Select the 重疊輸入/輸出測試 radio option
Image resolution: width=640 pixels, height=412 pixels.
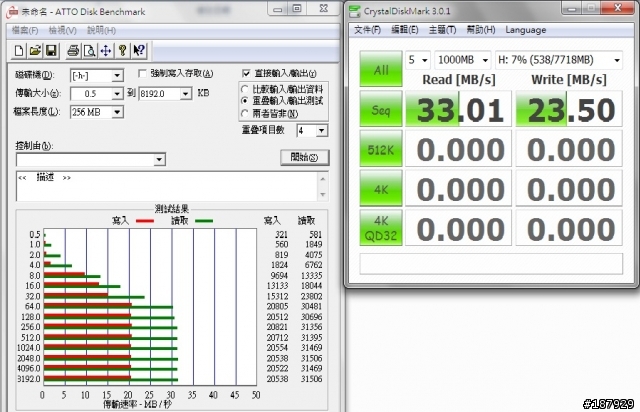245,100
